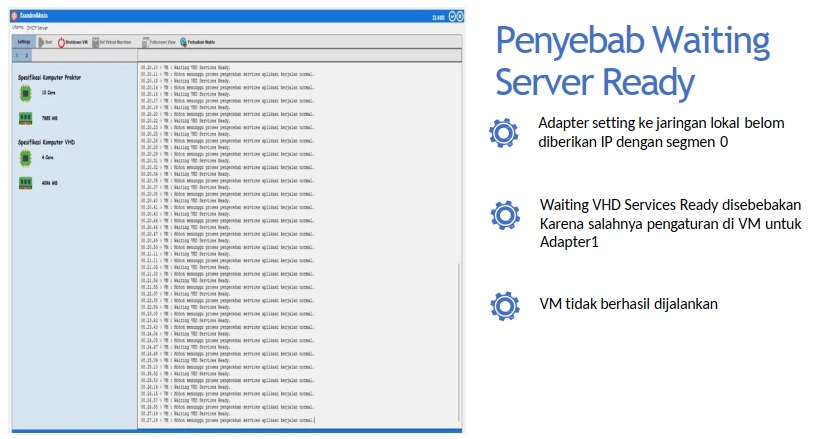
Task: Click the red Shutdown VM power icon
Action: (x=61, y=42)
